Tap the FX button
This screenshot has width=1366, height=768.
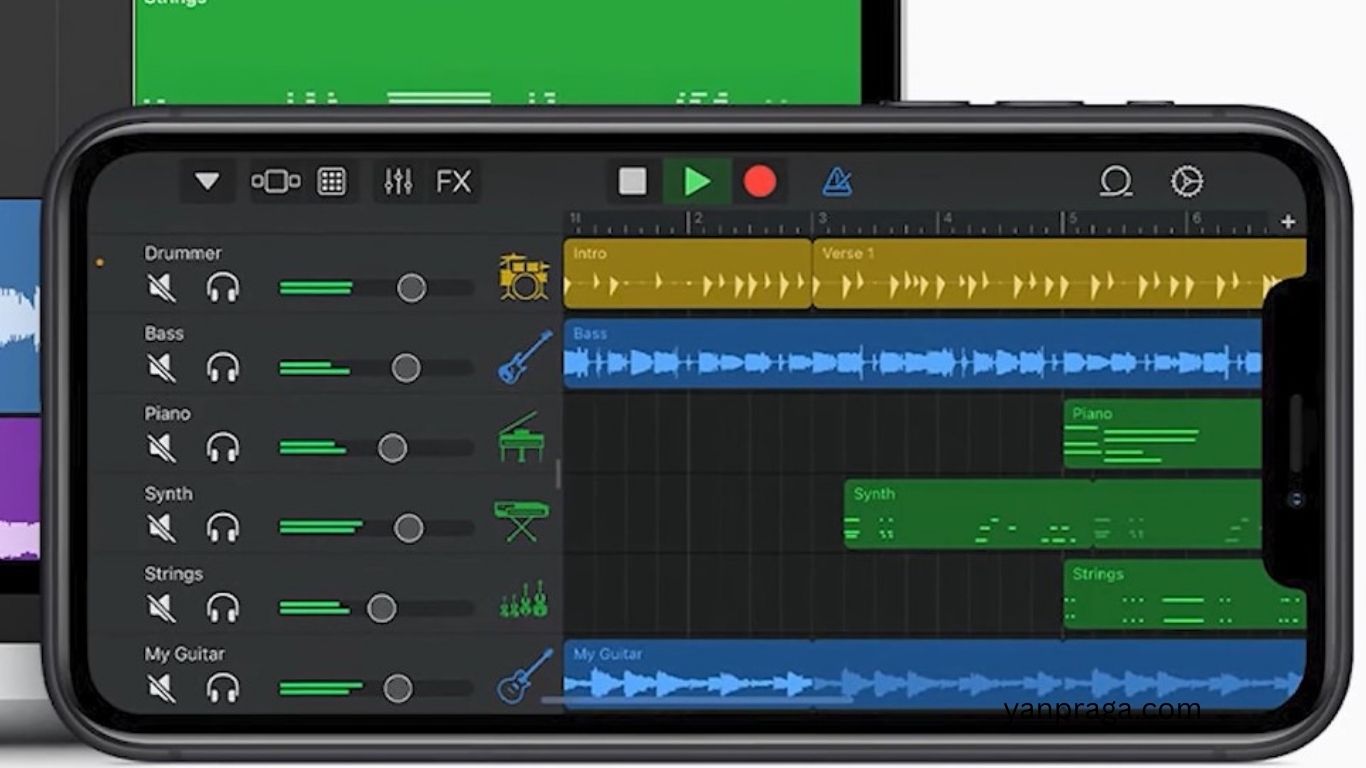453,182
